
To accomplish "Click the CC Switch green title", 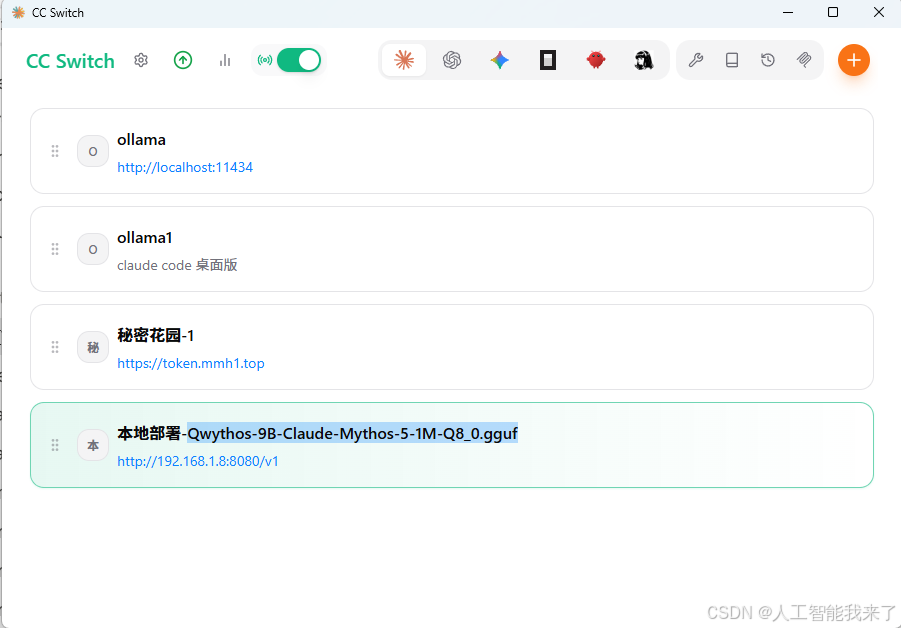I will 70,61.
